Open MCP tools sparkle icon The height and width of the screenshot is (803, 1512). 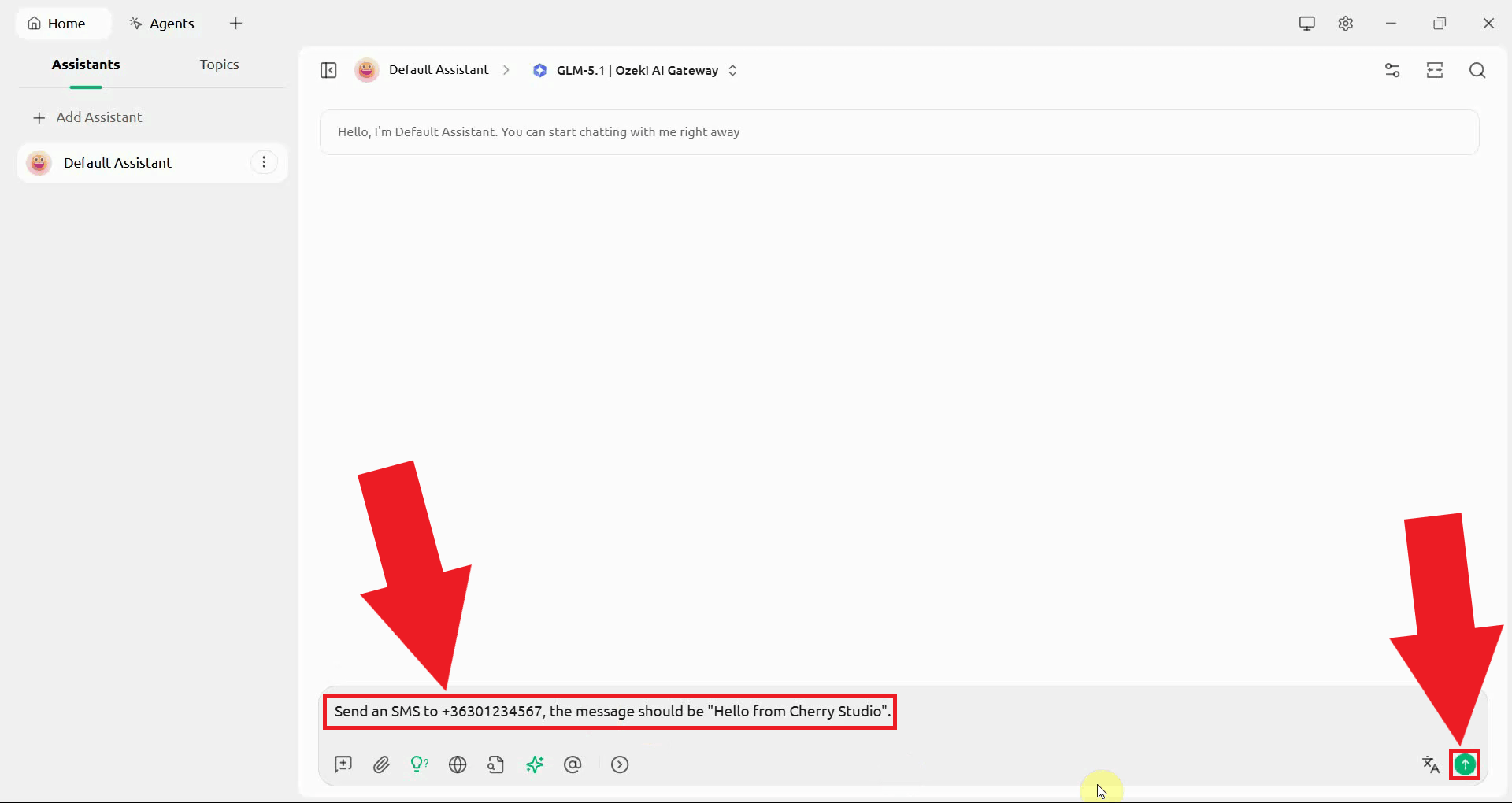535,764
